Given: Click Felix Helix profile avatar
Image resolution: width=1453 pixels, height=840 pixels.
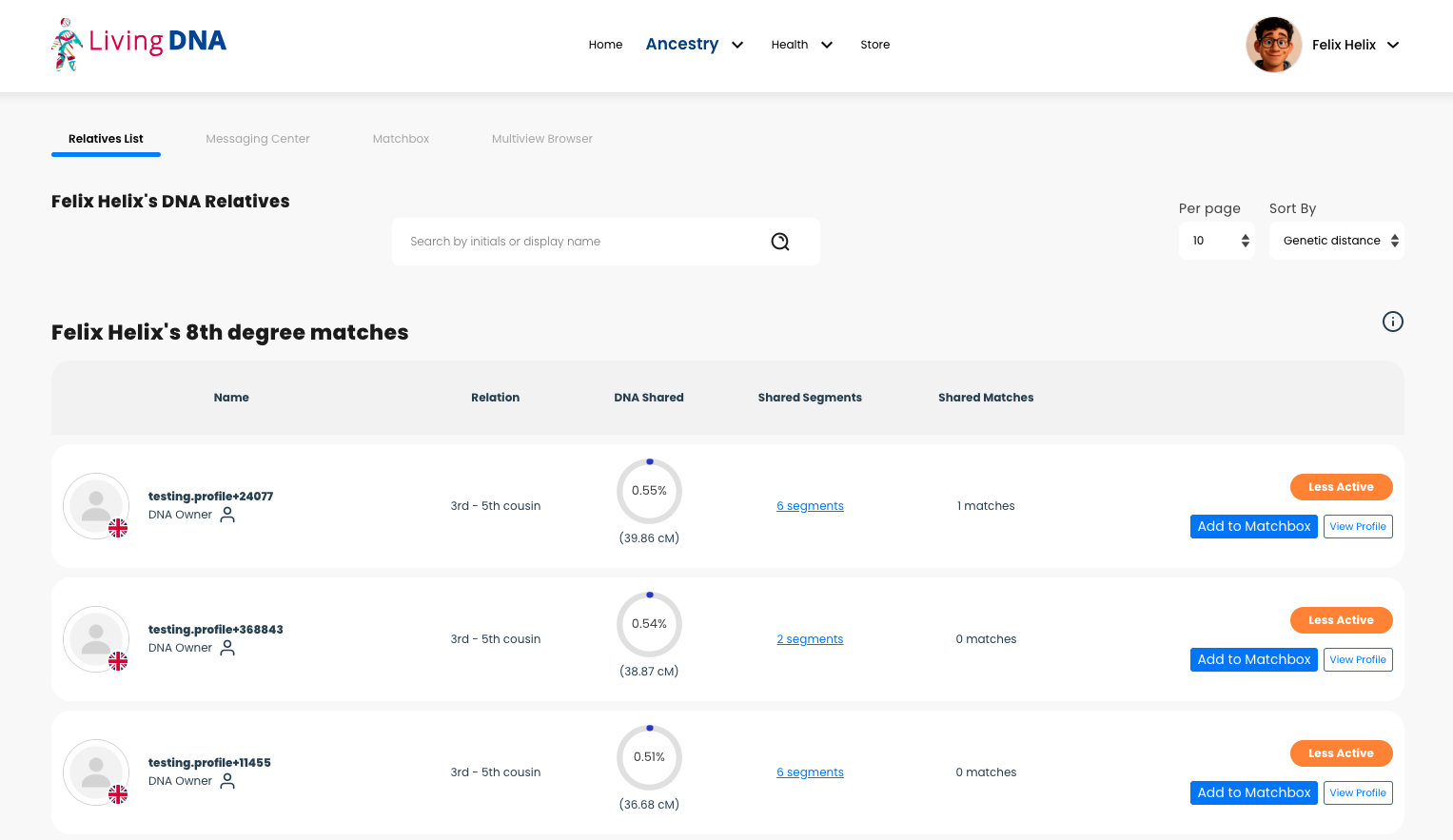Looking at the screenshot, I should 1273,45.
